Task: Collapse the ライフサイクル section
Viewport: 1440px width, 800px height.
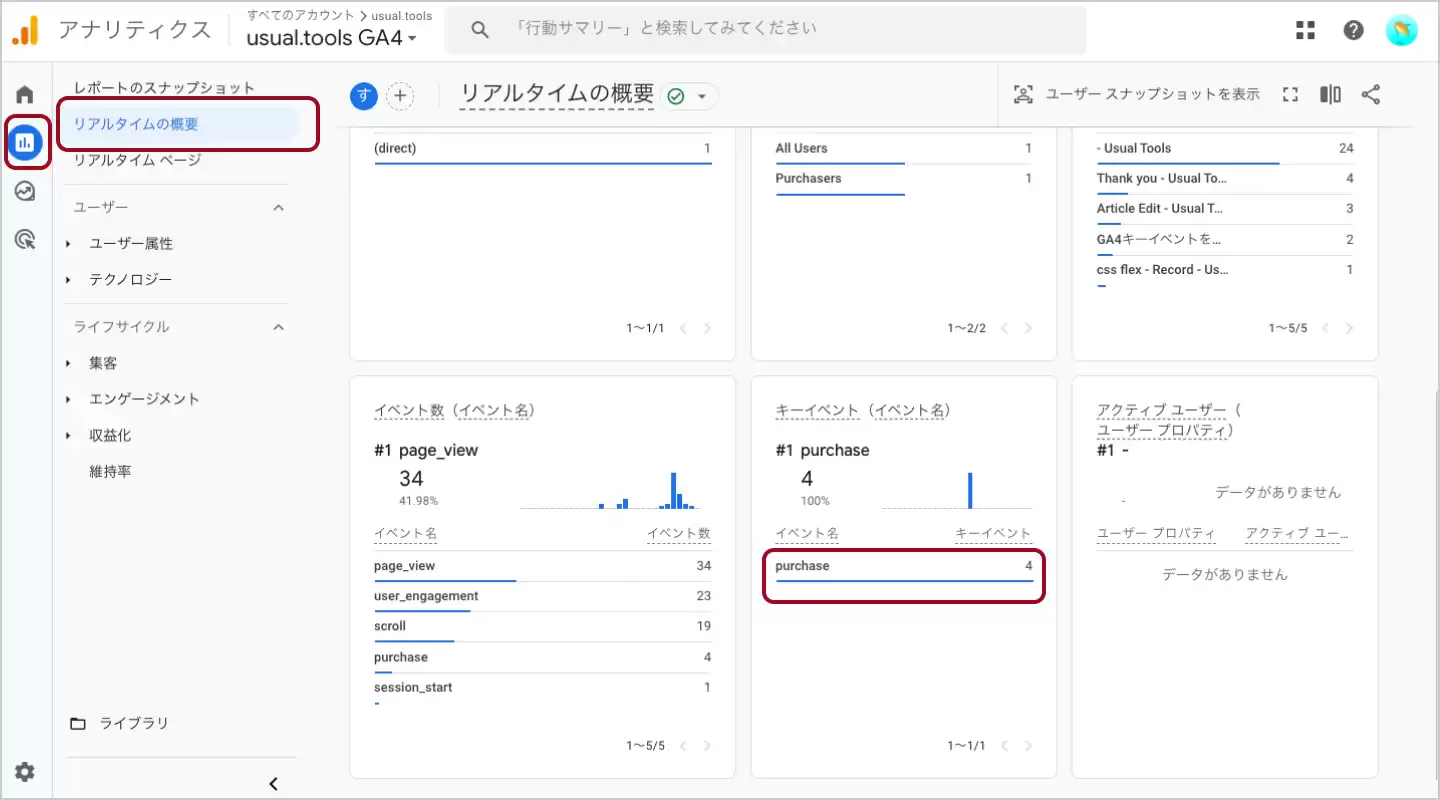Action: coord(279,327)
